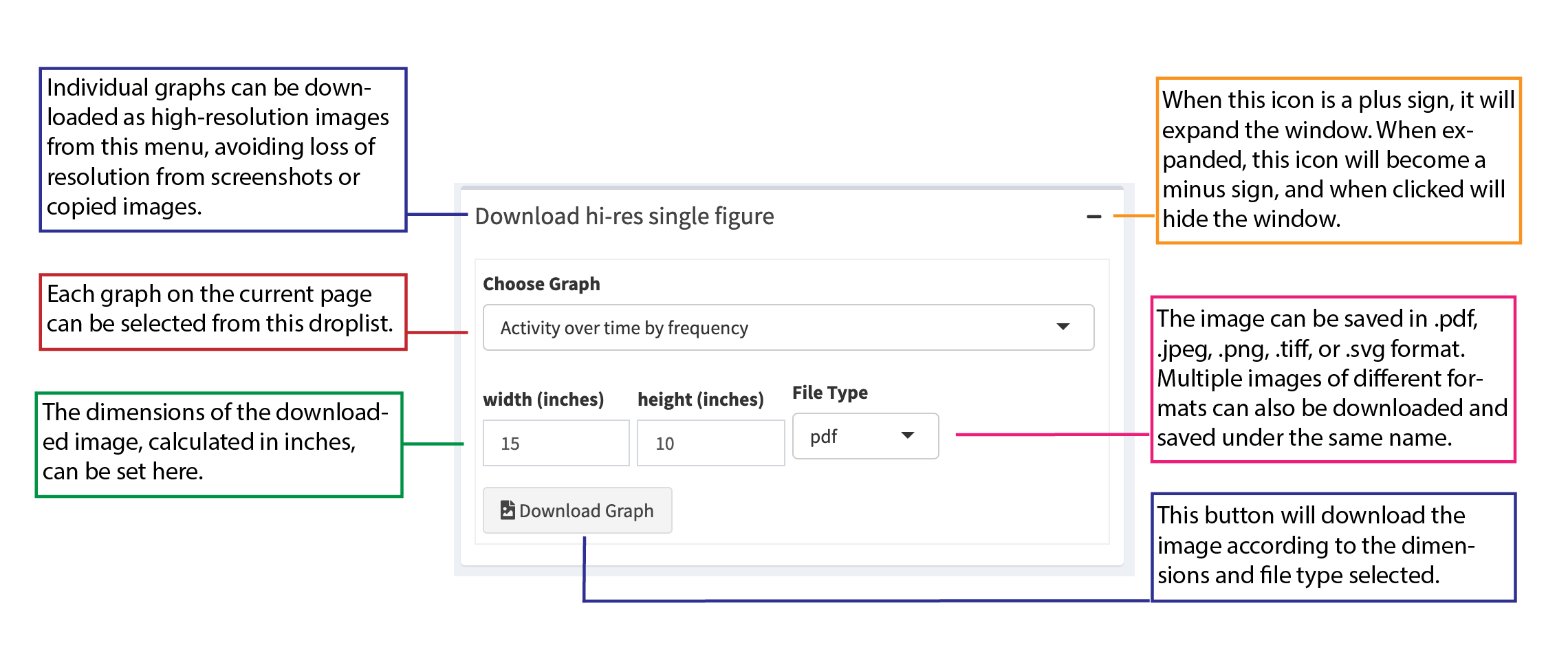The image size is (1568, 652).
Task: Click the File Type label
Action: (829, 393)
